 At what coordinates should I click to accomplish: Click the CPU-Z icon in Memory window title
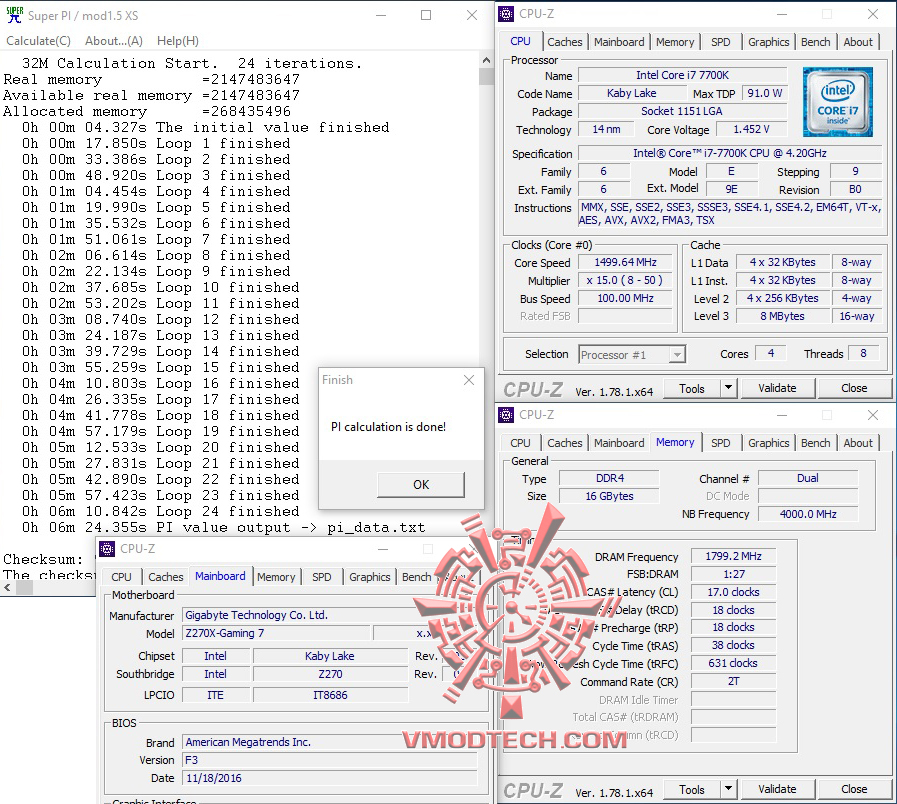[x=506, y=415]
